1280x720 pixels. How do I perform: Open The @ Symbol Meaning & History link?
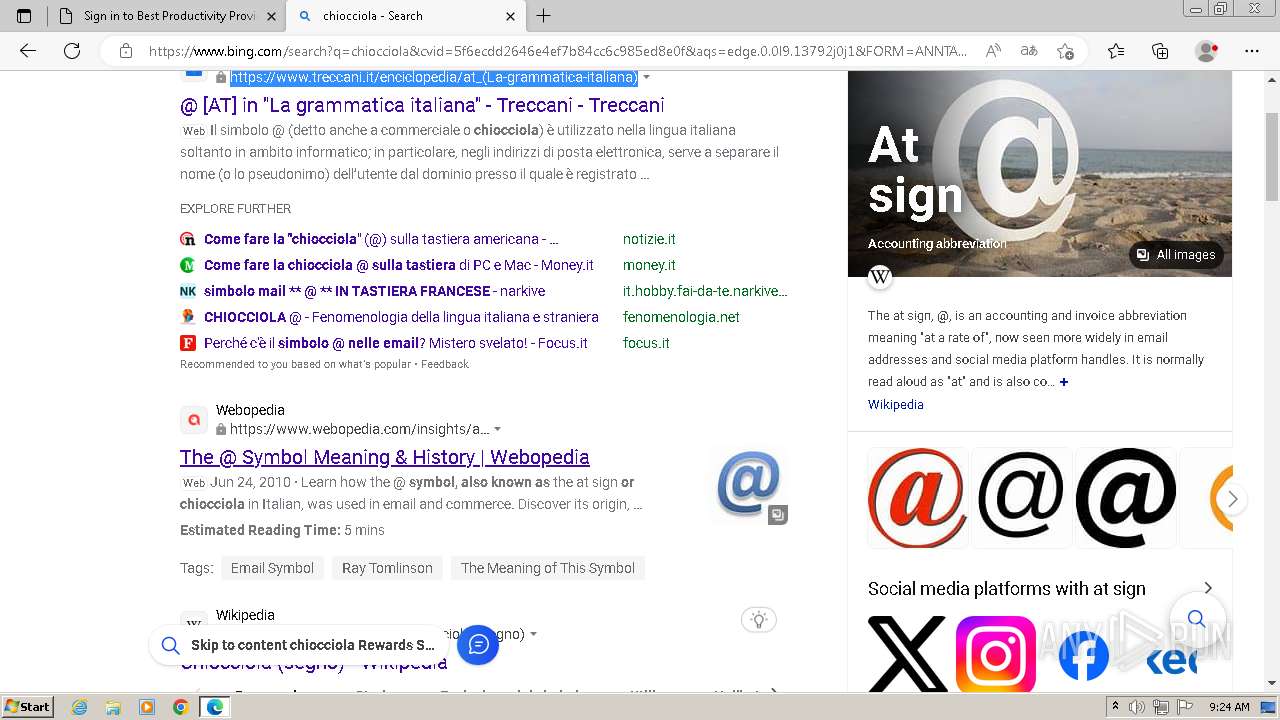385,457
